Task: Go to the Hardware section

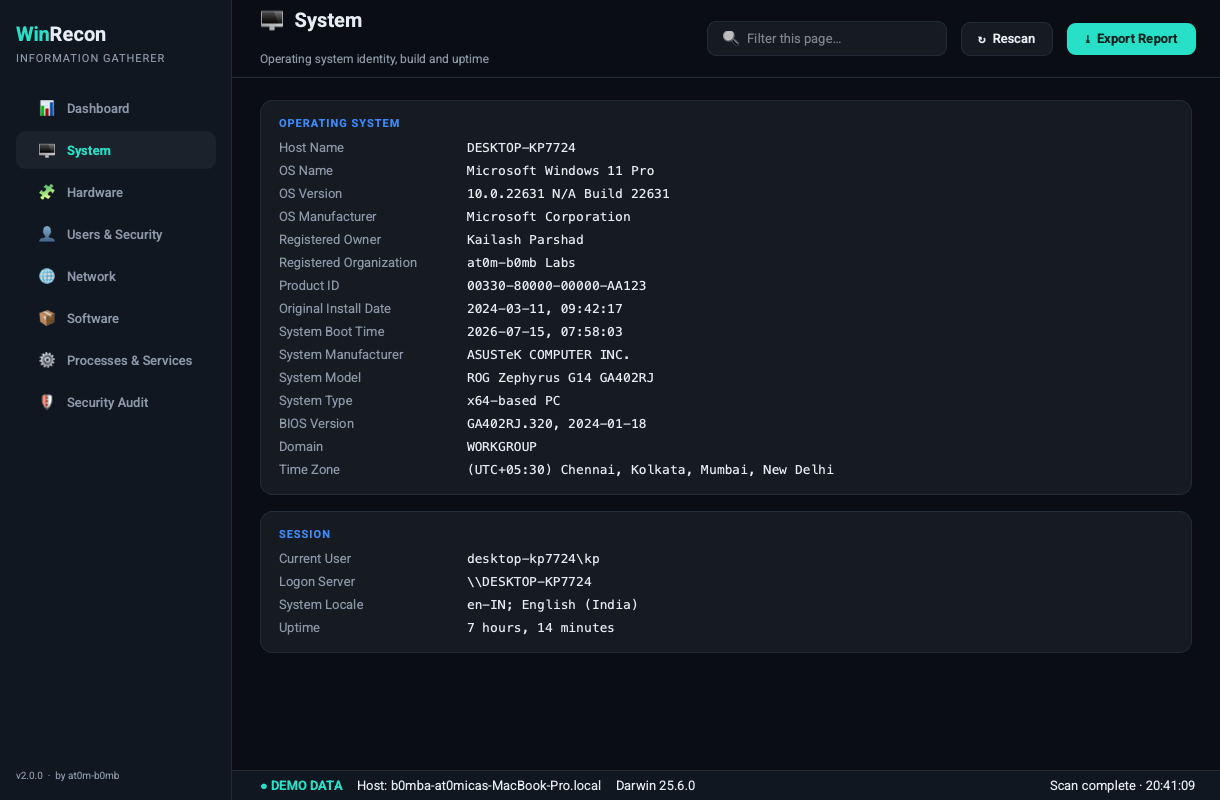Action: [116, 192]
